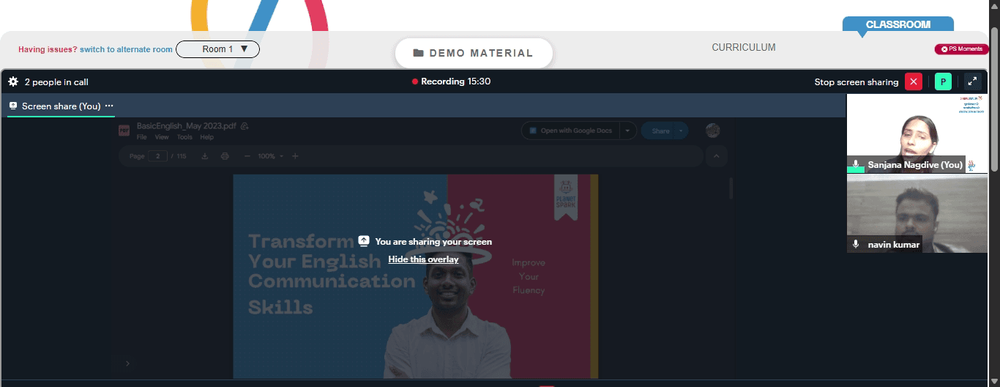Click Hide this overlay link
This screenshot has height=387, width=1000.
423,259
